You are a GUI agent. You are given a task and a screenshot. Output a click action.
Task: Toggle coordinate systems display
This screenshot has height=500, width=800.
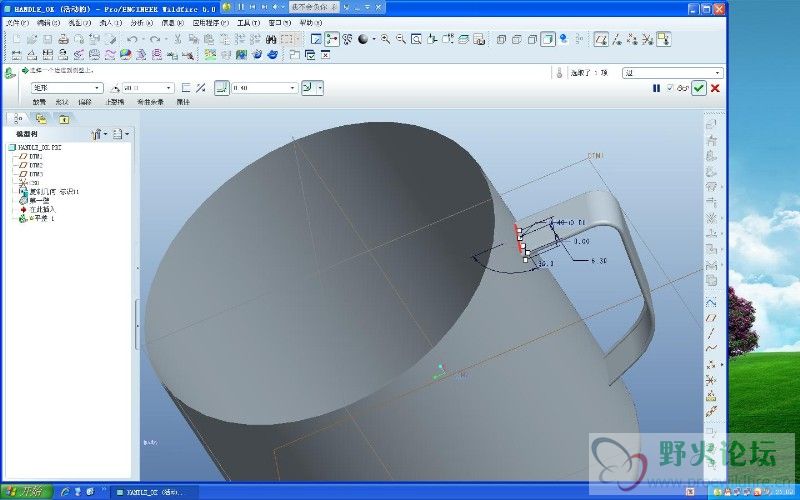647,39
